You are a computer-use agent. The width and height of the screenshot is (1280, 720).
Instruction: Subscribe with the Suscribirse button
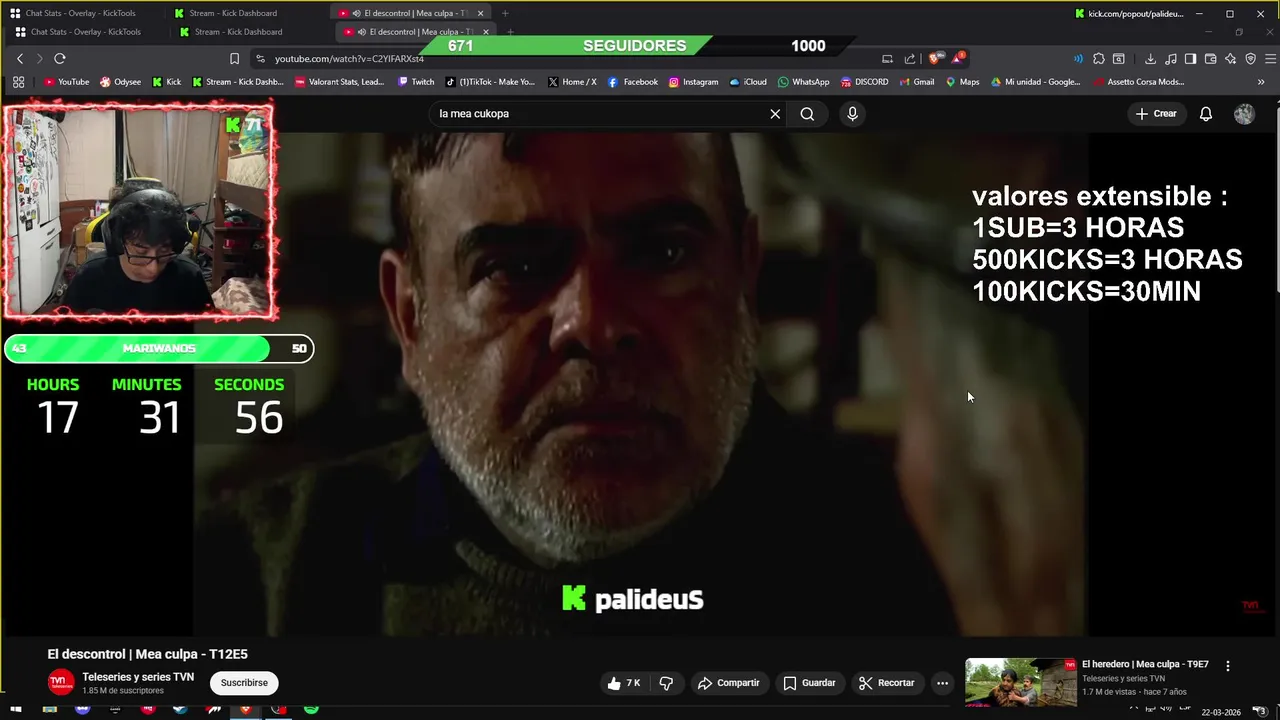(x=244, y=683)
